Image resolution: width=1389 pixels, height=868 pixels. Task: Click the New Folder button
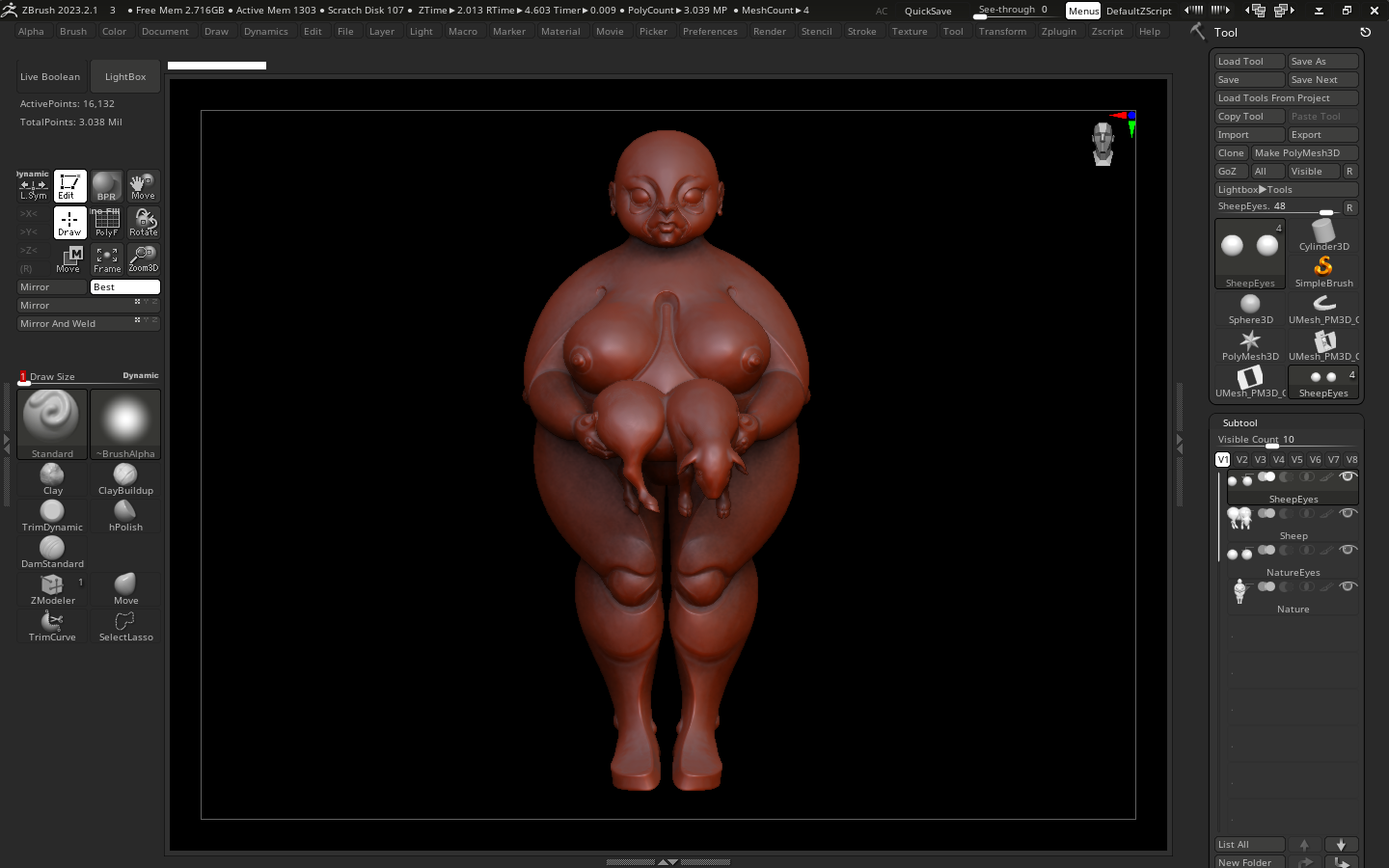(x=1250, y=862)
